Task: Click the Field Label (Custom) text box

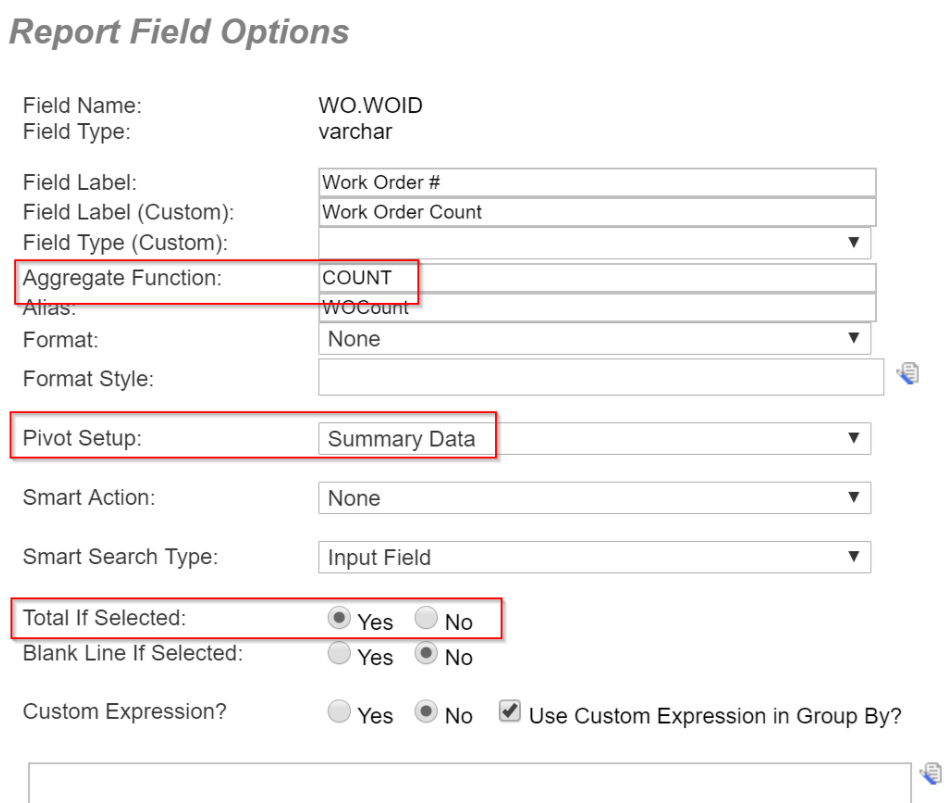Action: coord(596,212)
